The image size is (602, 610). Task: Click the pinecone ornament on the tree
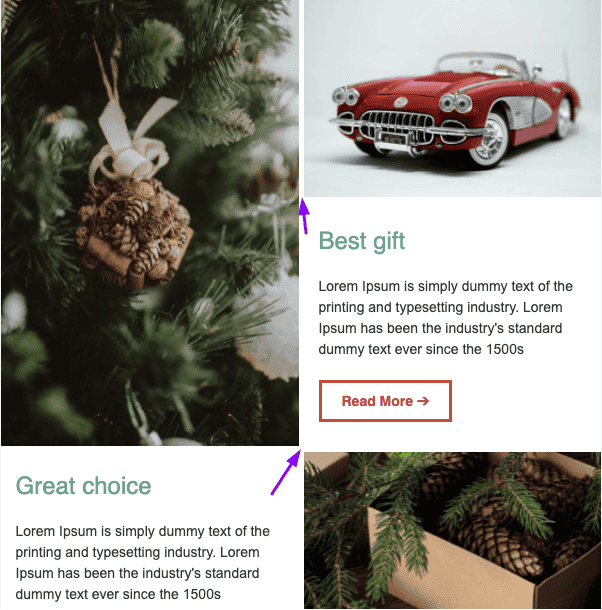click(134, 232)
